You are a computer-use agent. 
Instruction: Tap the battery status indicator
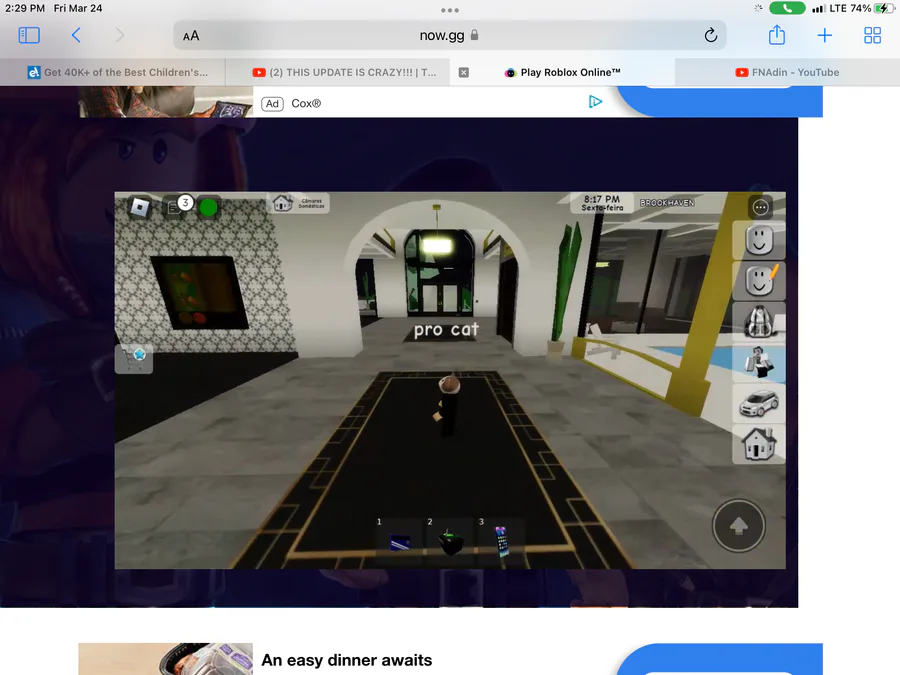(883, 8)
